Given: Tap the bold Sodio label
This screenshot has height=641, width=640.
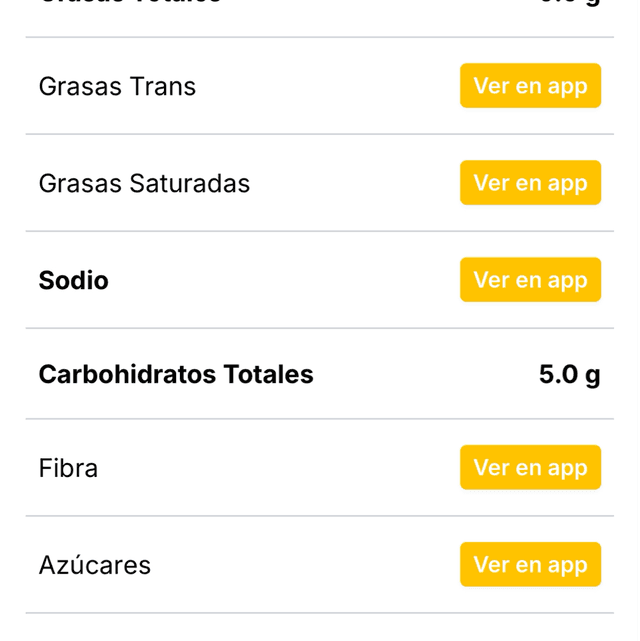Looking at the screenshot, I should coord(73,281).
